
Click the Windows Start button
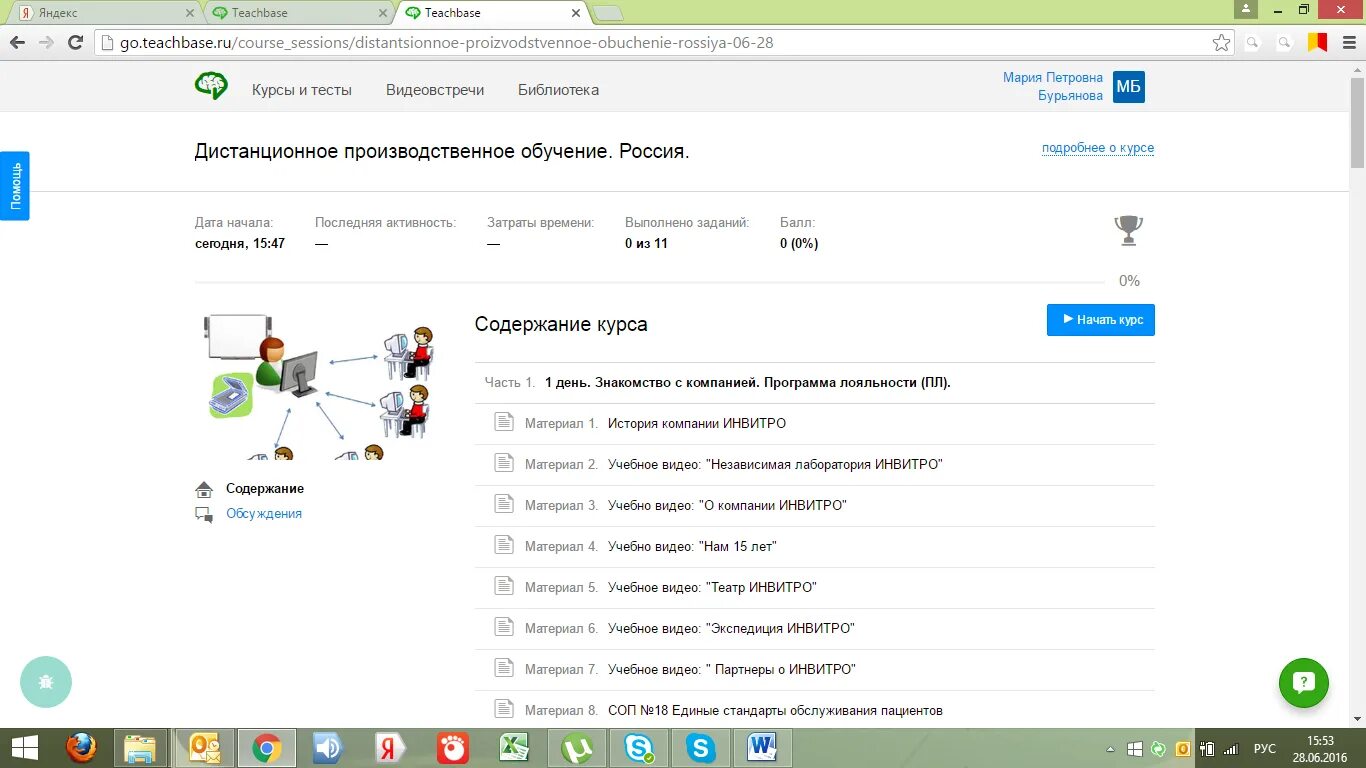[x=23, y=748]
